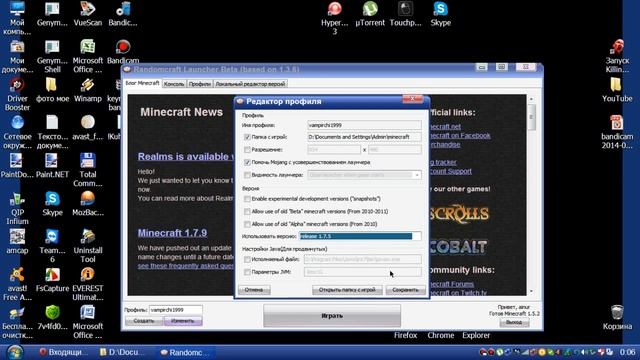Switch to 'Входящие' taskbar item

[x=63, y=352]
